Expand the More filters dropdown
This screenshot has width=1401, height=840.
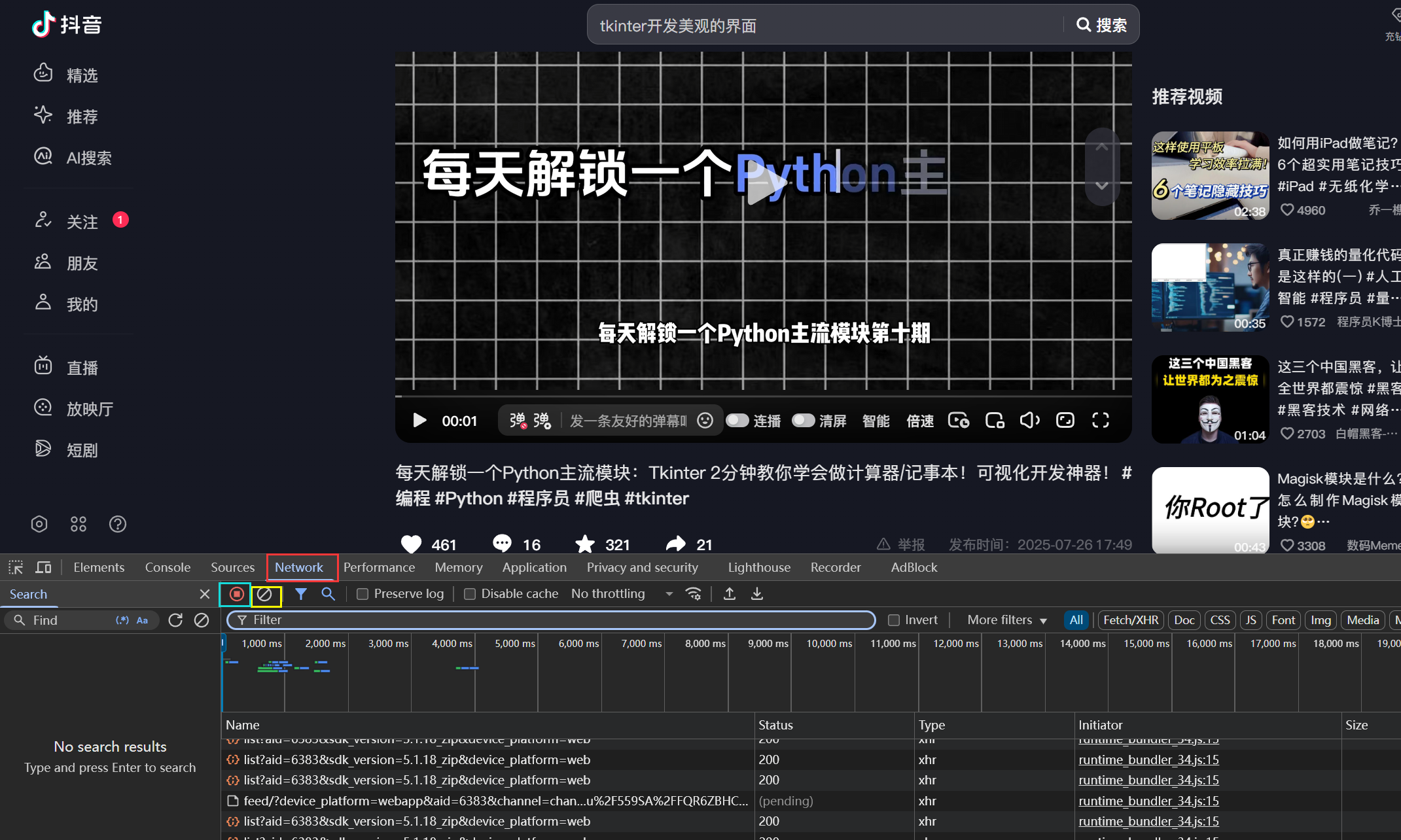1007,620
